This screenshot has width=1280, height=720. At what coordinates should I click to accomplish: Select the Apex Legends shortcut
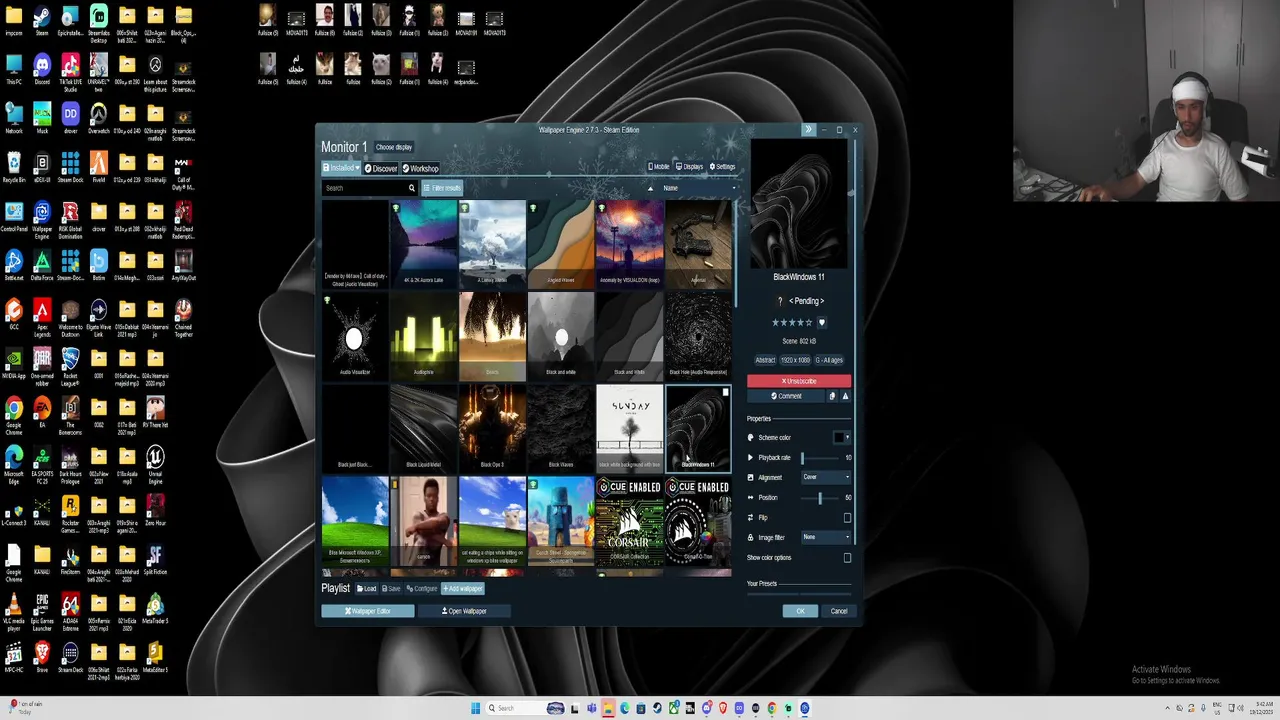click(42, 317)
